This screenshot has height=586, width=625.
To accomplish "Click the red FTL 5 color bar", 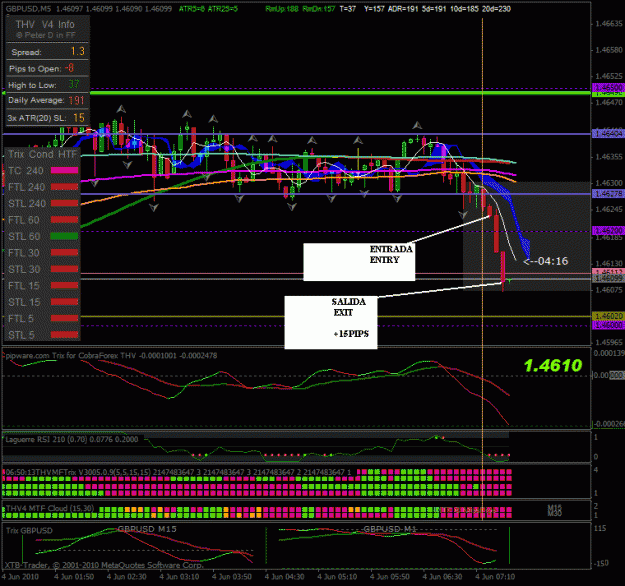I will click(64, 318).
